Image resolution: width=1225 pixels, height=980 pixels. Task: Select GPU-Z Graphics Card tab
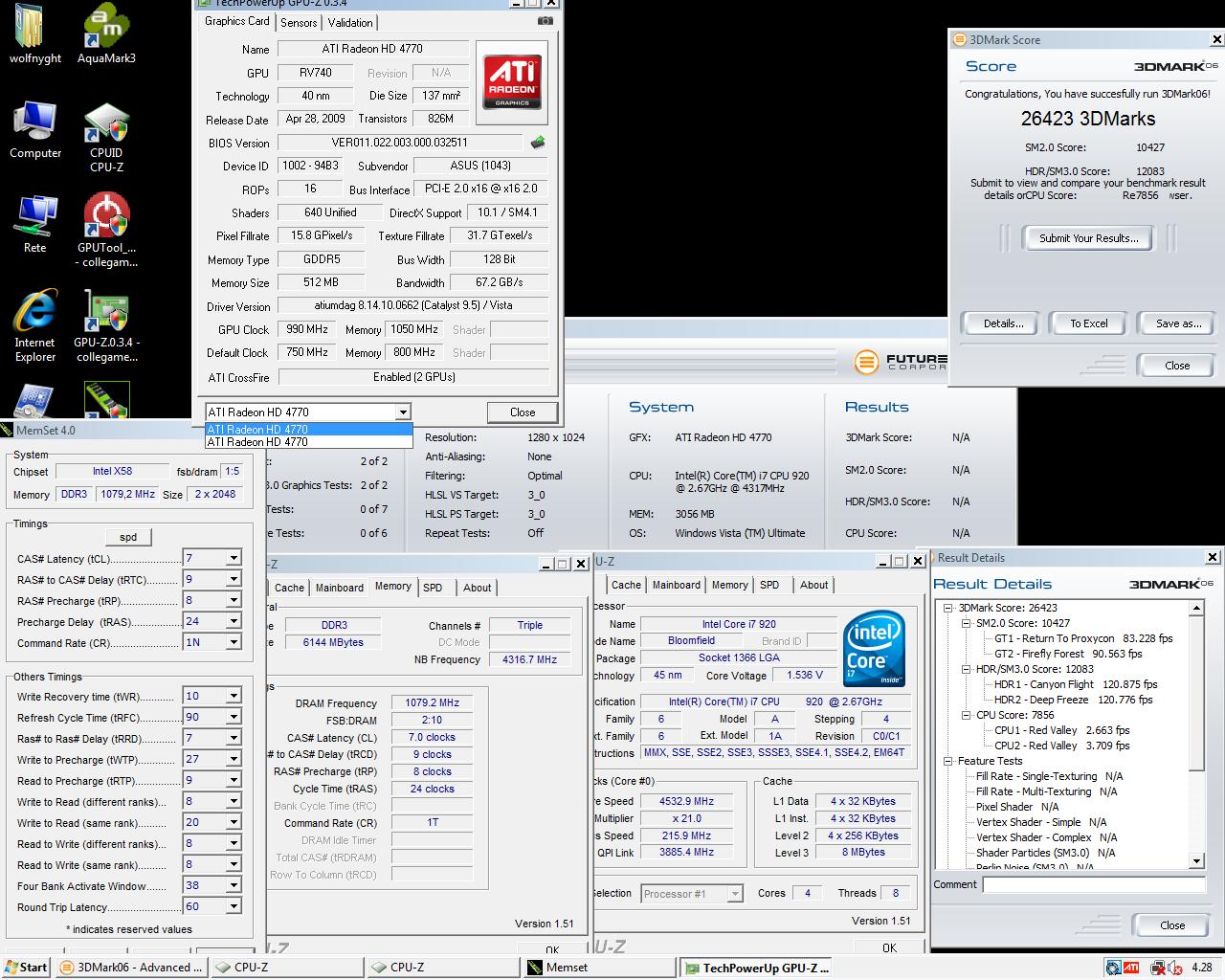(x=236, y=21)
